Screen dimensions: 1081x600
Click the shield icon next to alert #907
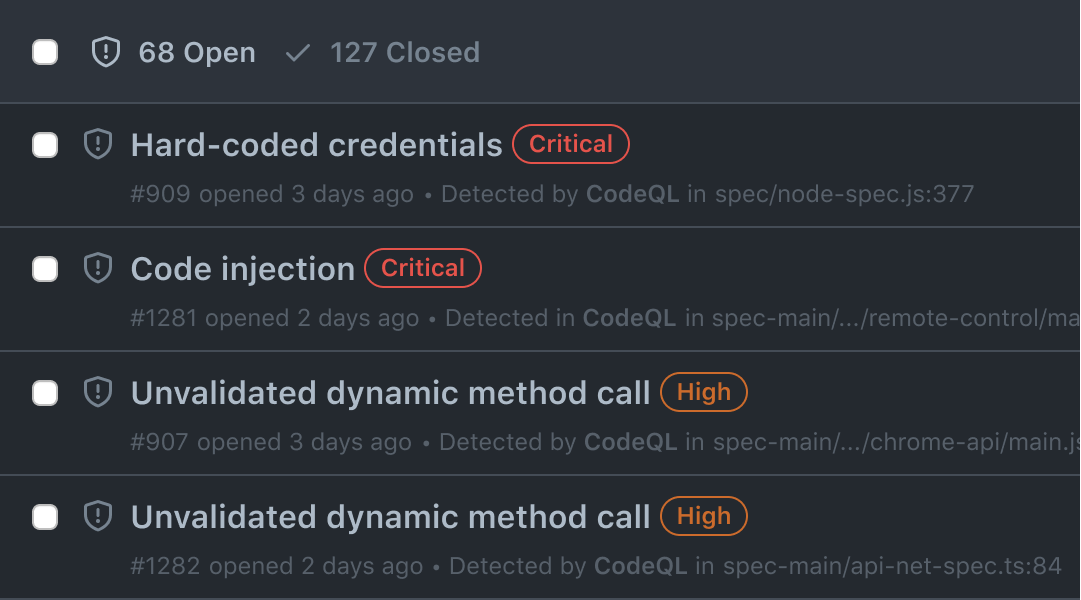tap(97, 393)
